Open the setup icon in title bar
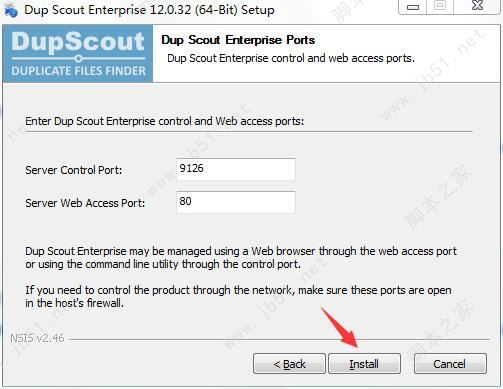The image size is (503, 389). pos(11,10)
